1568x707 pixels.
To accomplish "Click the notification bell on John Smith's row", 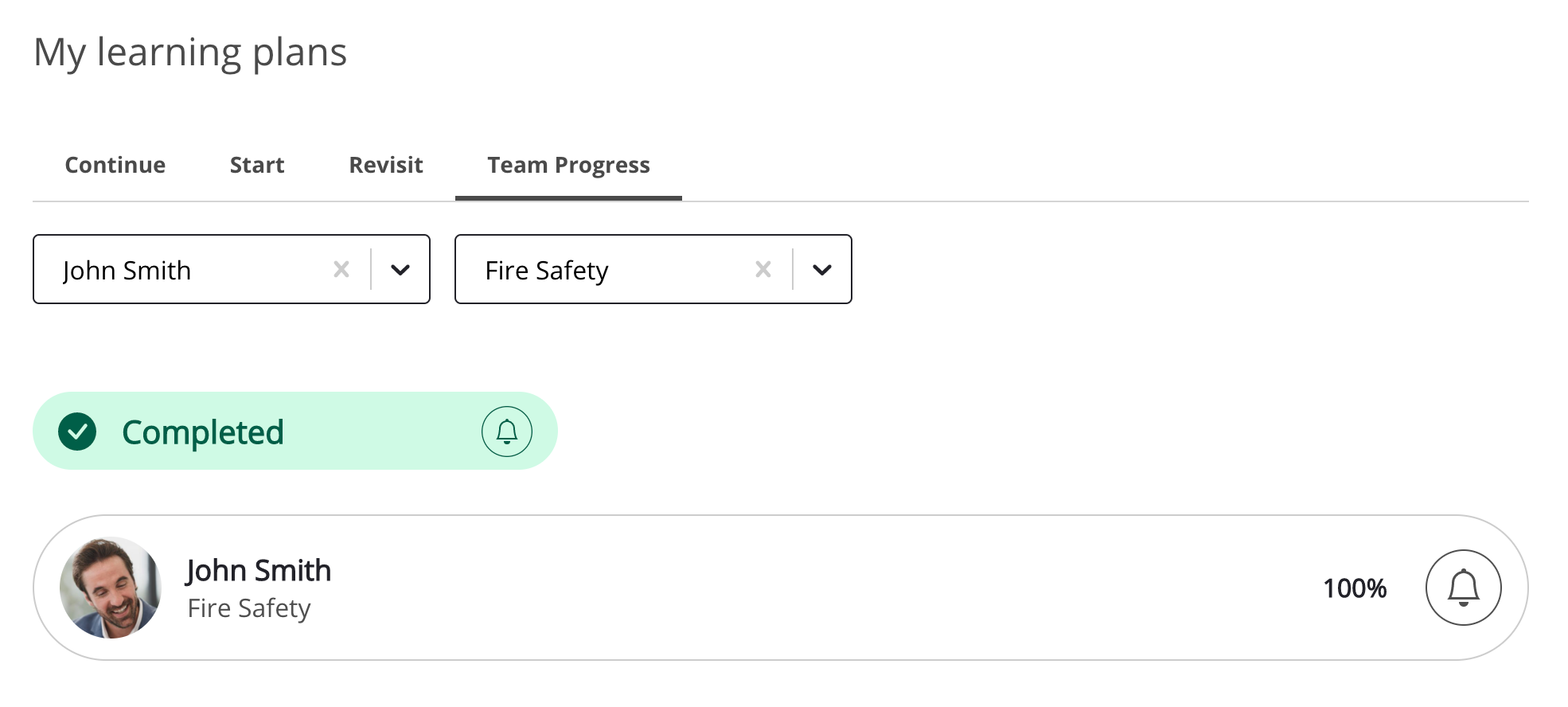I will [1463, 588].
